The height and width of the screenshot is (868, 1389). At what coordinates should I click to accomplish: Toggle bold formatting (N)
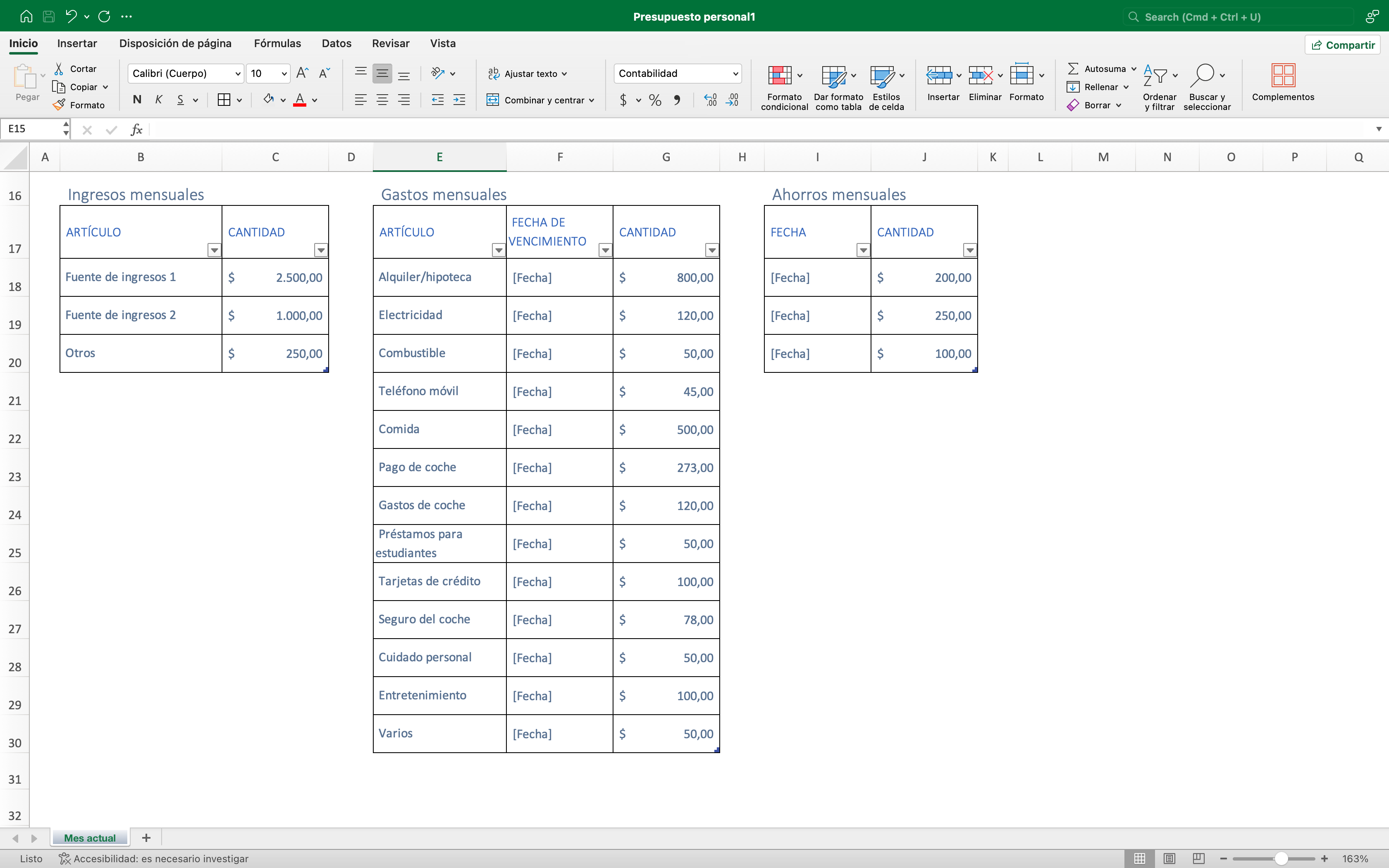[x=136, y=100]
